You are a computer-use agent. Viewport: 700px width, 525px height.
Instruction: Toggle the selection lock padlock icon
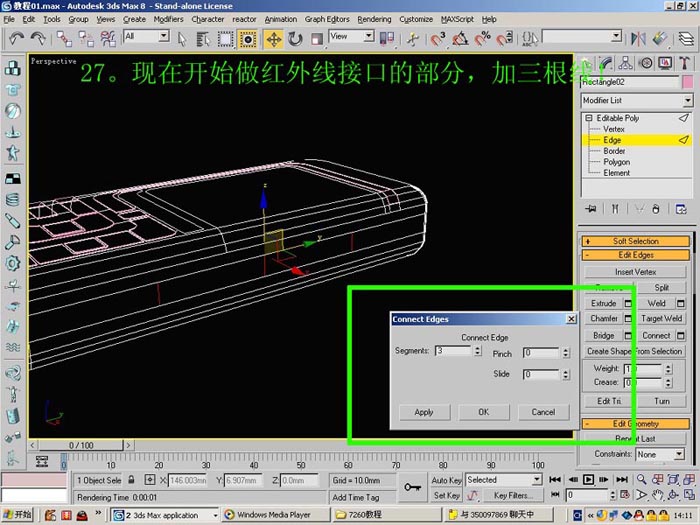131,480
